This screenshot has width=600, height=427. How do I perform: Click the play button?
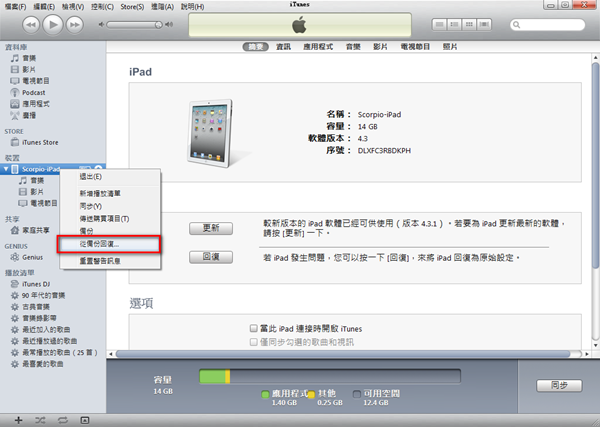click(53, 25)
